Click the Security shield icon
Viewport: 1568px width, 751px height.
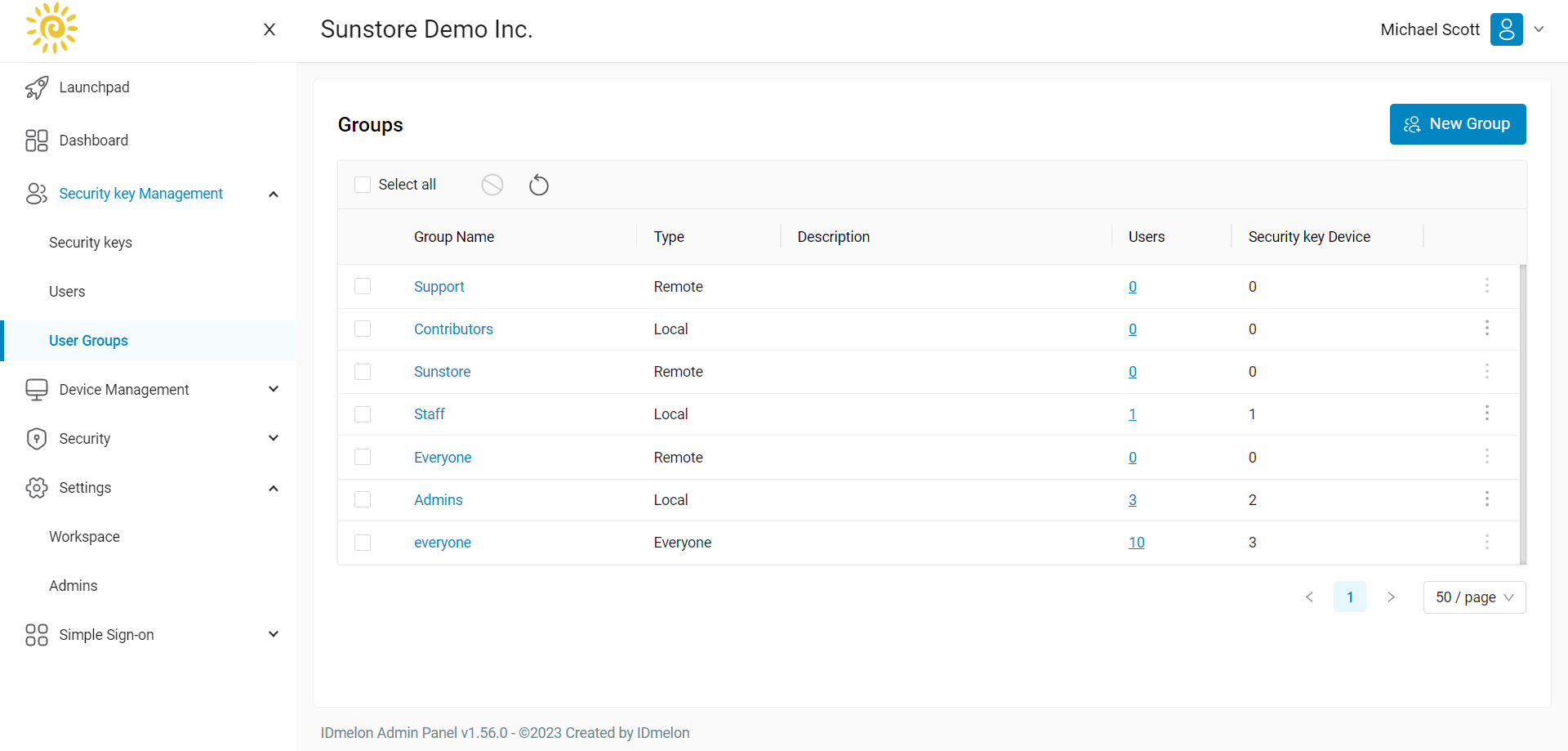point(37,439)
